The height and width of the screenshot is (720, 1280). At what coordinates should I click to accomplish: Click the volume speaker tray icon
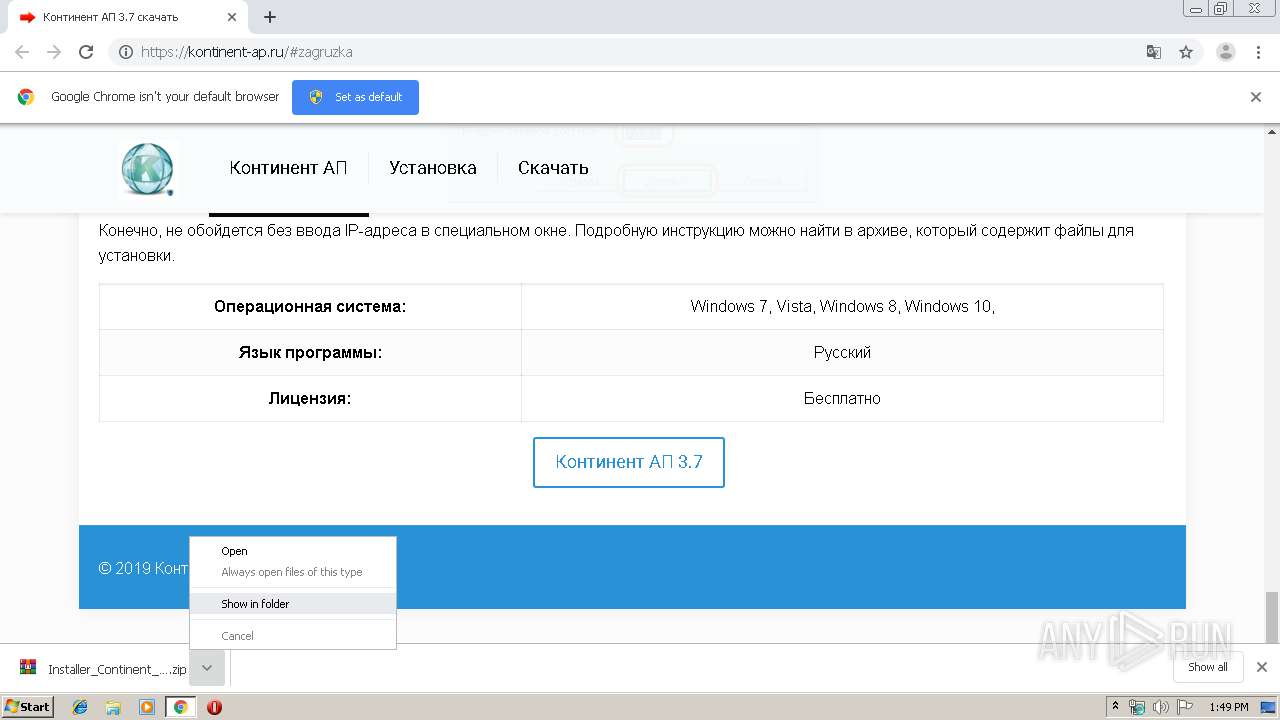[1161, 707]
